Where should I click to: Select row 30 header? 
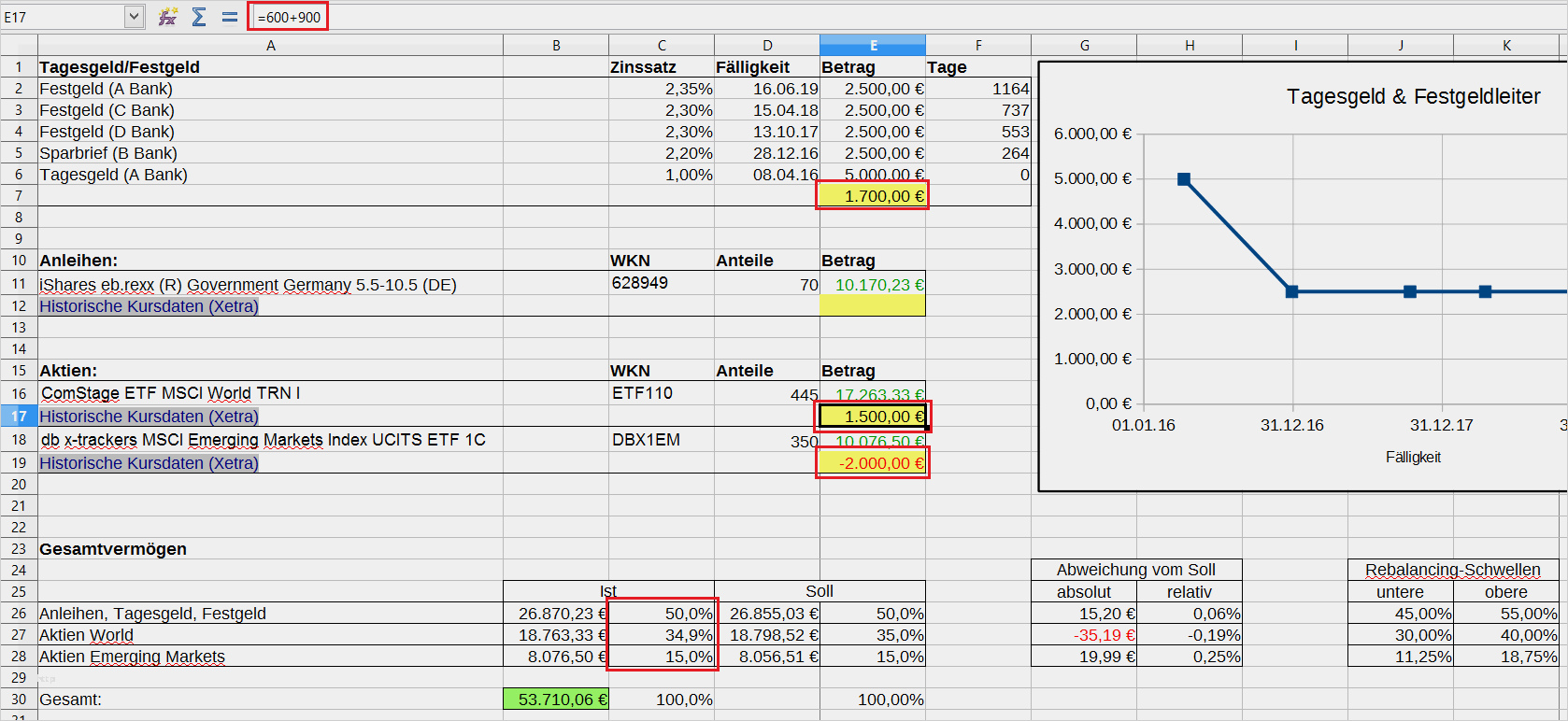(19, 700)
